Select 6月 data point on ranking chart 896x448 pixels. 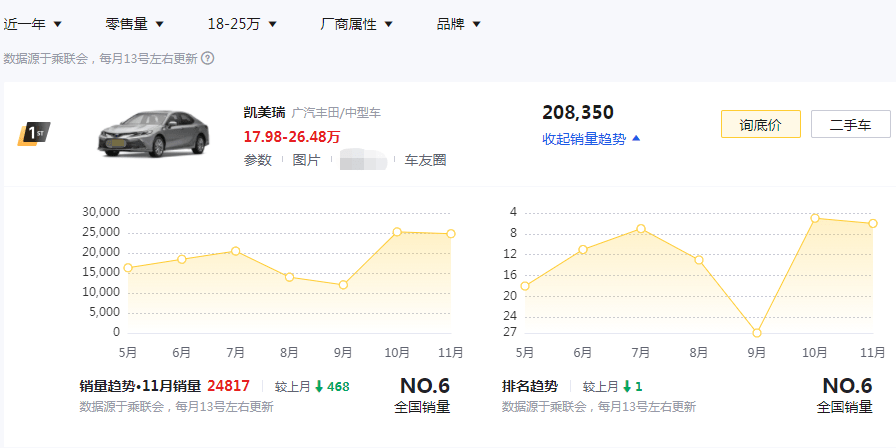tap(583, 249)
